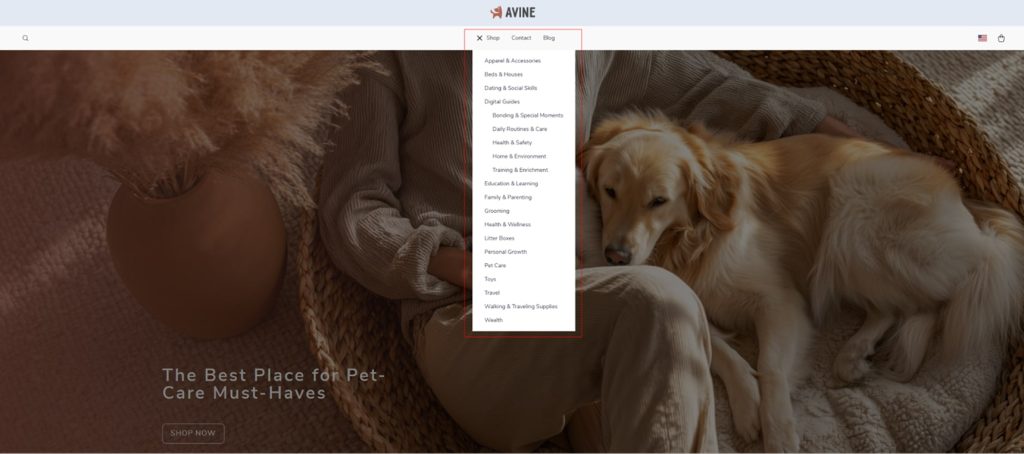Select the Wealth category
The height and width of the screenshot is (454, 1024).
coord(493,320)
